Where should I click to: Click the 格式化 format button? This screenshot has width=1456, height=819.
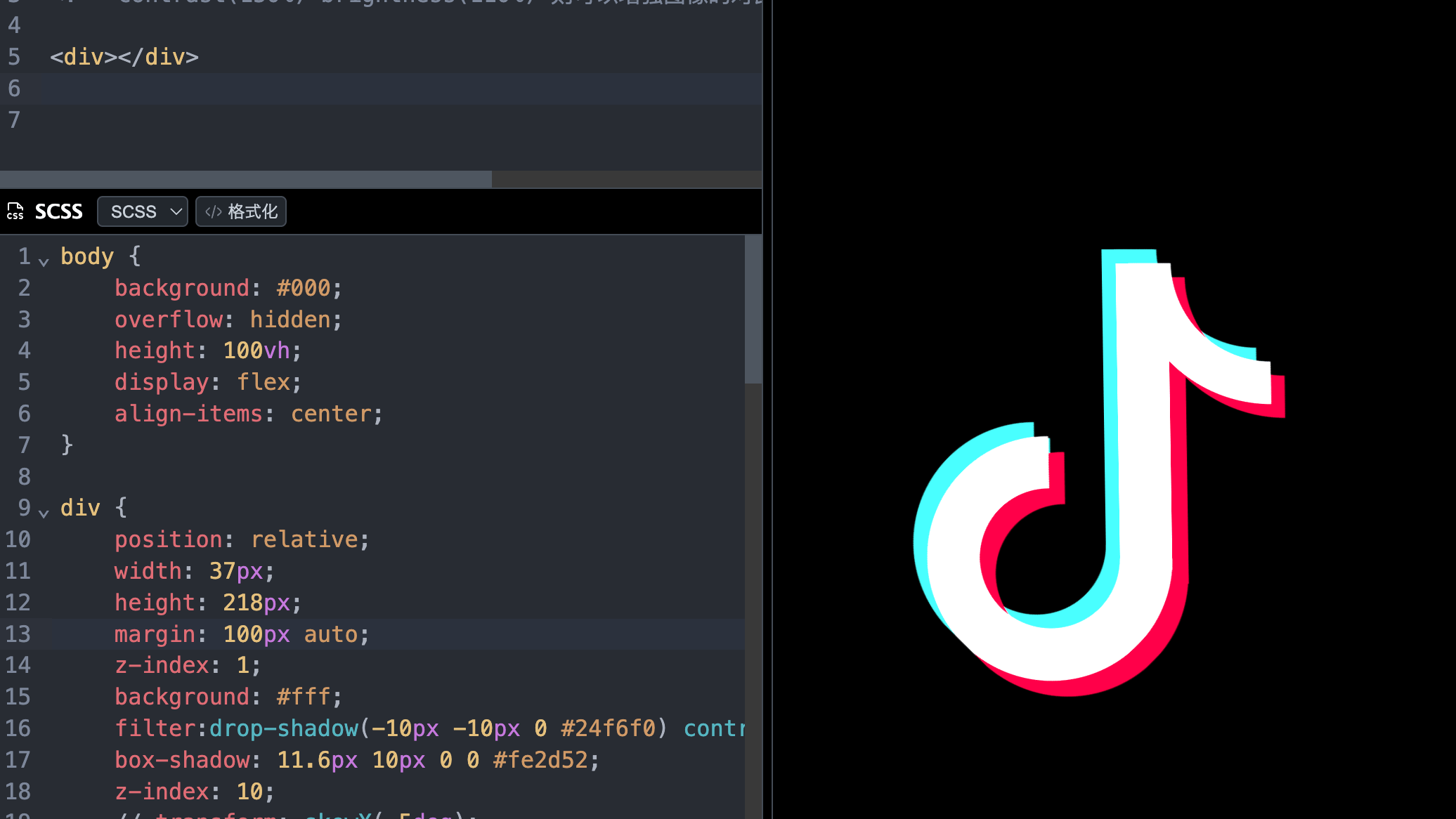click(x=240, y=211)
